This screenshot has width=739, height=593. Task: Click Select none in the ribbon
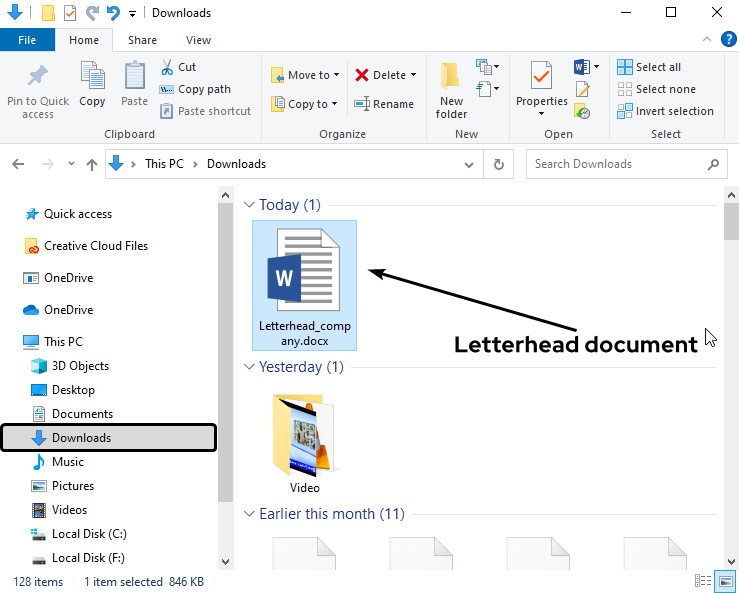point(657,89)
